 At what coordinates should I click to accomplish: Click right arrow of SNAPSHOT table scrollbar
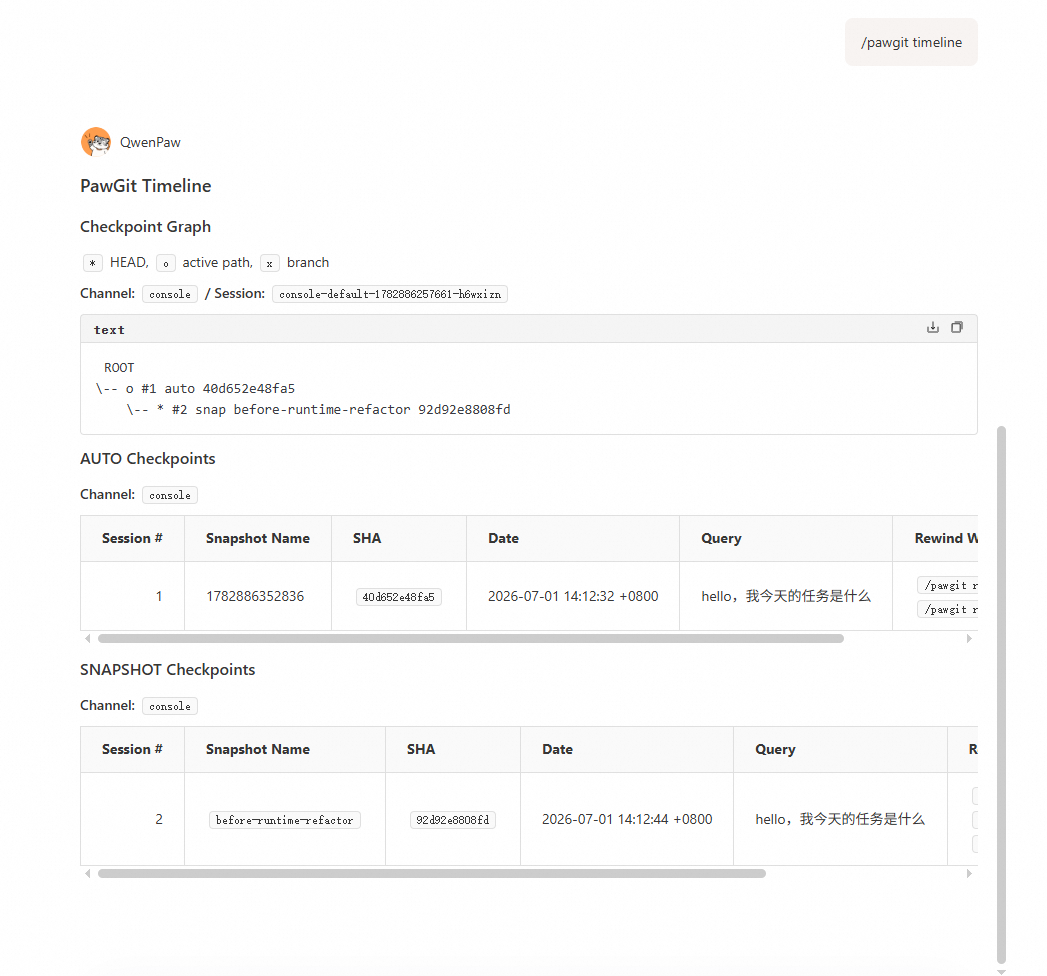point(969,874)
